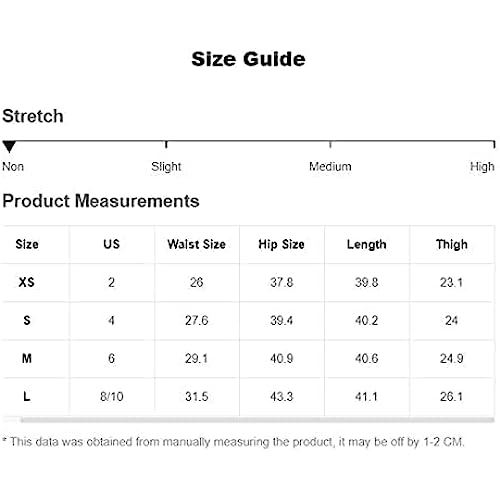Click the Thigh column header
The height and width of the screenshot is (500, 500).
[452, 245]
